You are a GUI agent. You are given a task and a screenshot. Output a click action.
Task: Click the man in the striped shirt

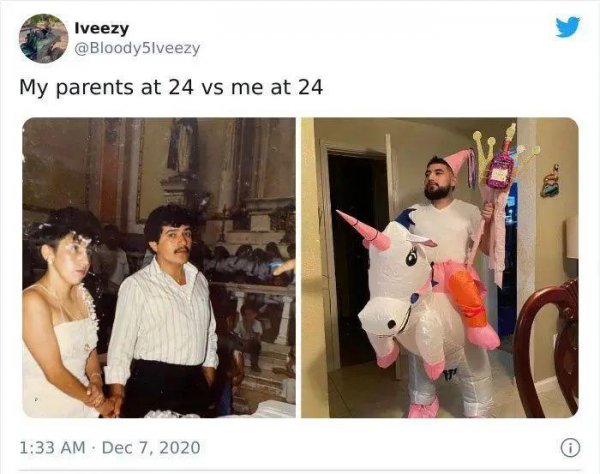[164, 310]
